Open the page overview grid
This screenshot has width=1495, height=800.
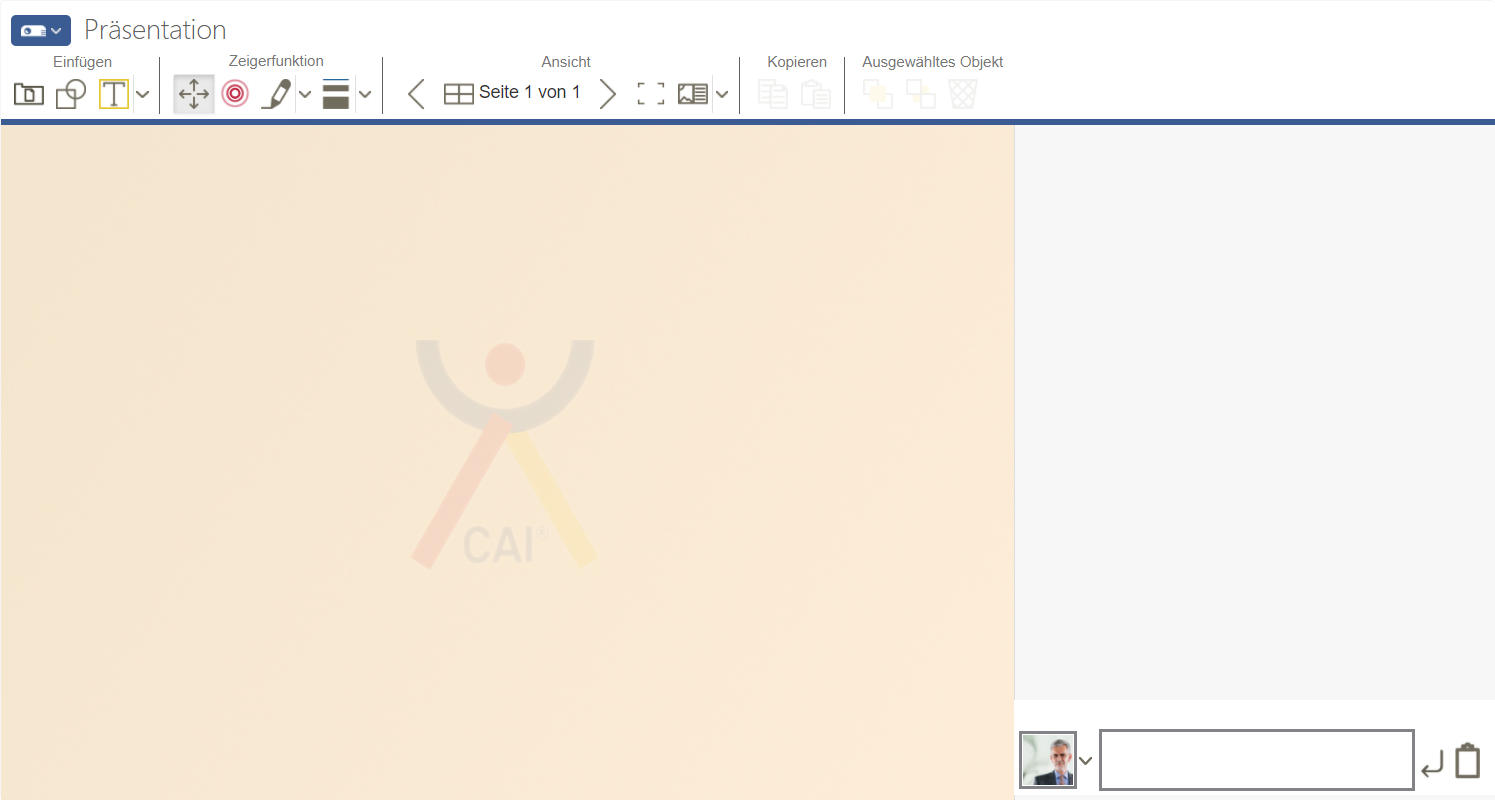(x=458, y=94)
